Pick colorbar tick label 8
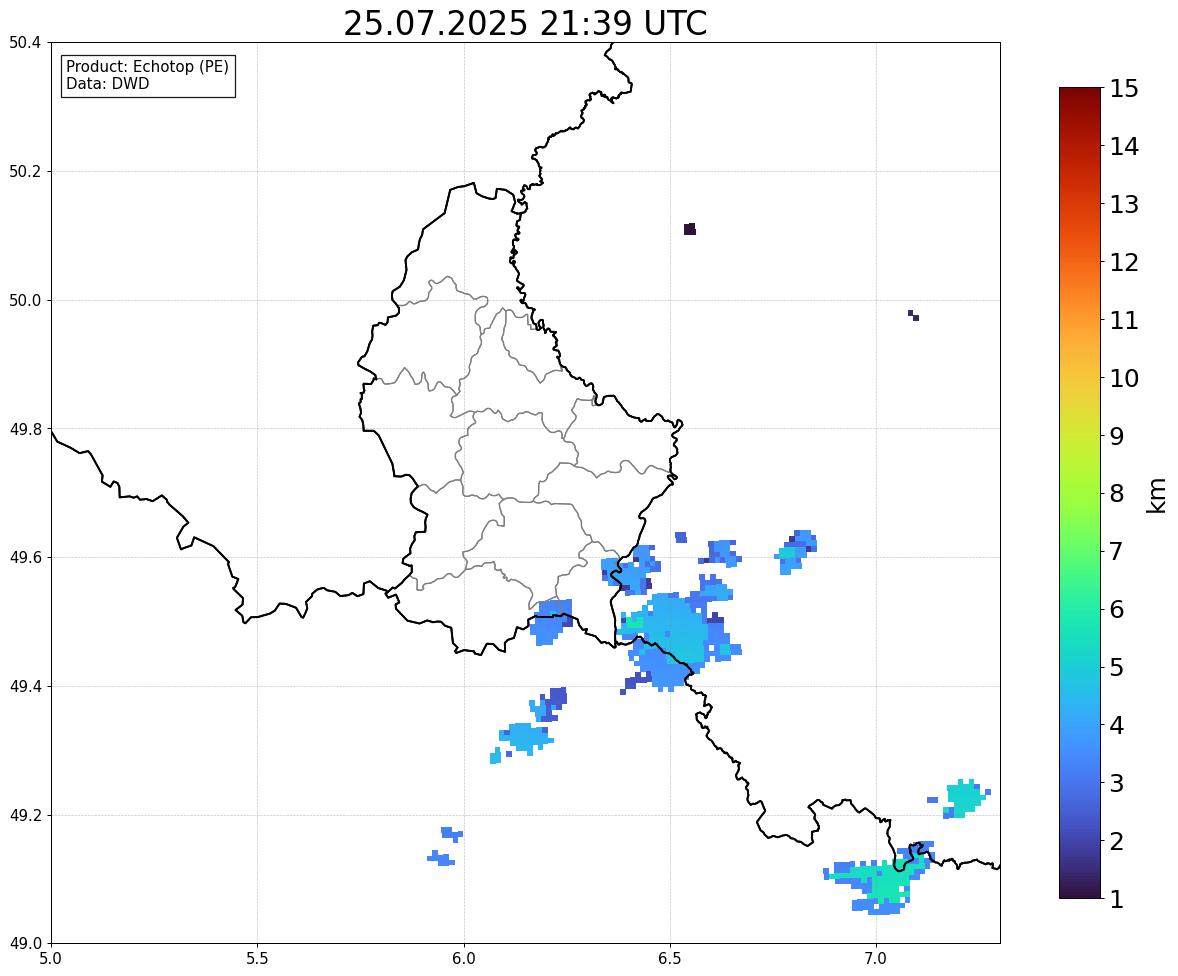Viewport: 1178px width, 976px height. (1116, 494)
